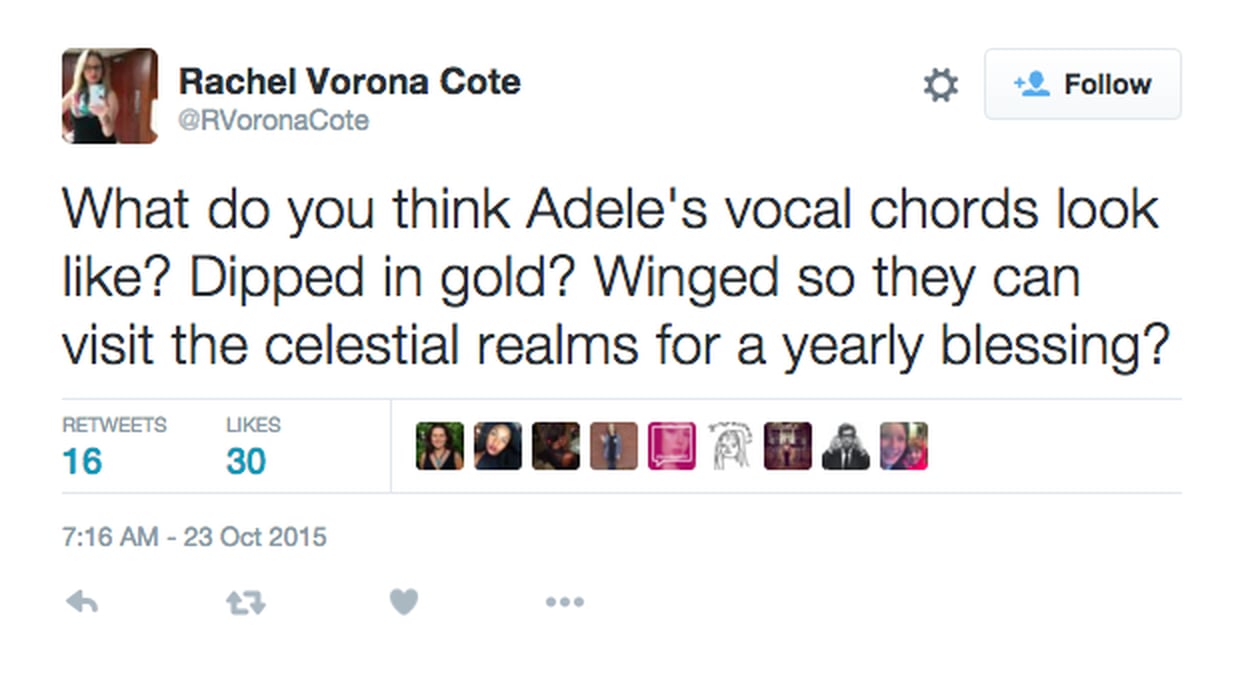Screen dimensions: 1252x676
Task: Expand more tweet options with ellipsis
Action: click(x=565, y=601)
